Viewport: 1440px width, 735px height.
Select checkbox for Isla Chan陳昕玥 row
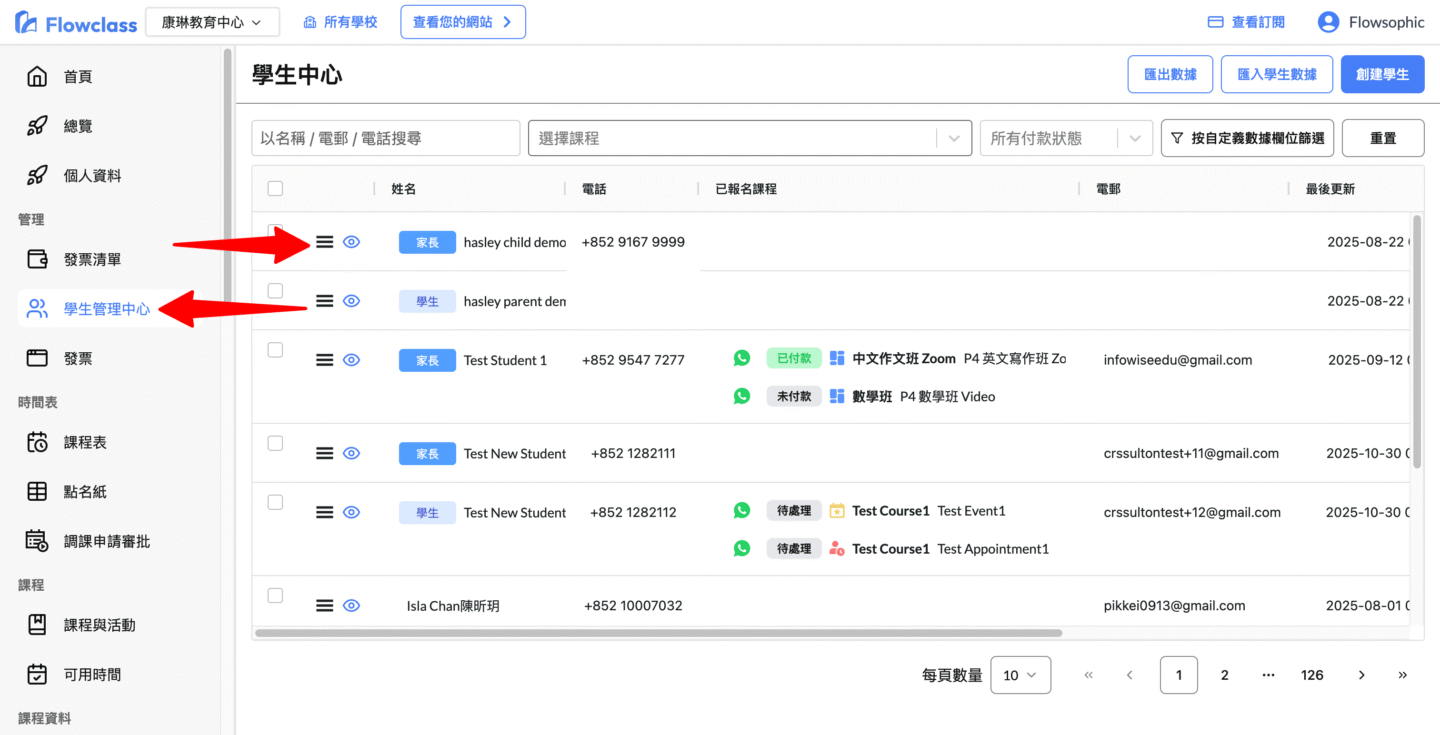[275, 595]
